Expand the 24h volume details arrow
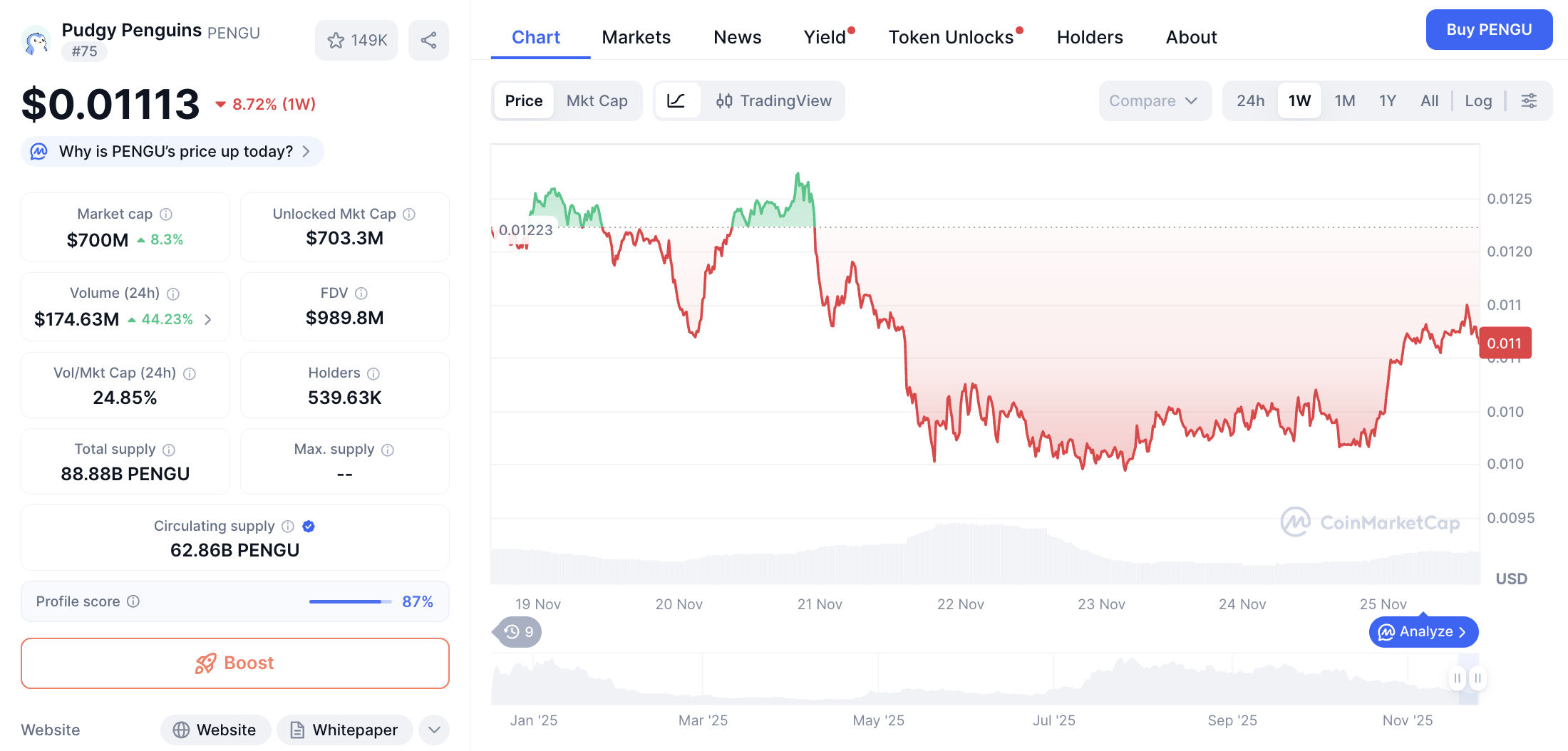 tap(208, 319)
